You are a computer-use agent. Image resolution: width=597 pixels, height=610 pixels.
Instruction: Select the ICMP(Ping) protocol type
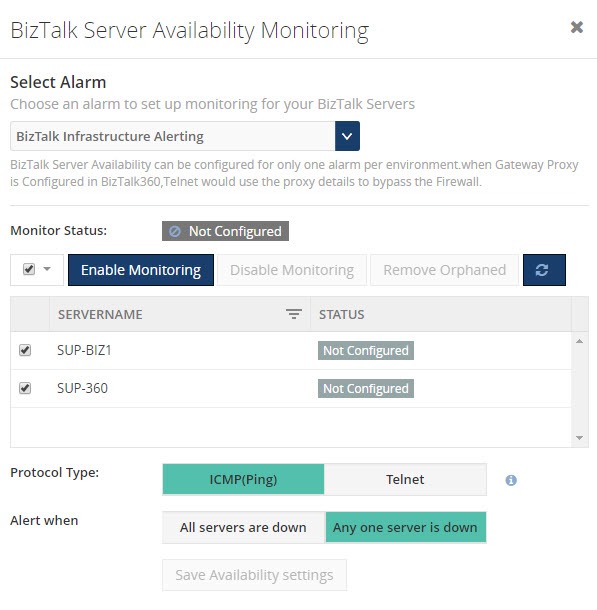tap(243, 479)
